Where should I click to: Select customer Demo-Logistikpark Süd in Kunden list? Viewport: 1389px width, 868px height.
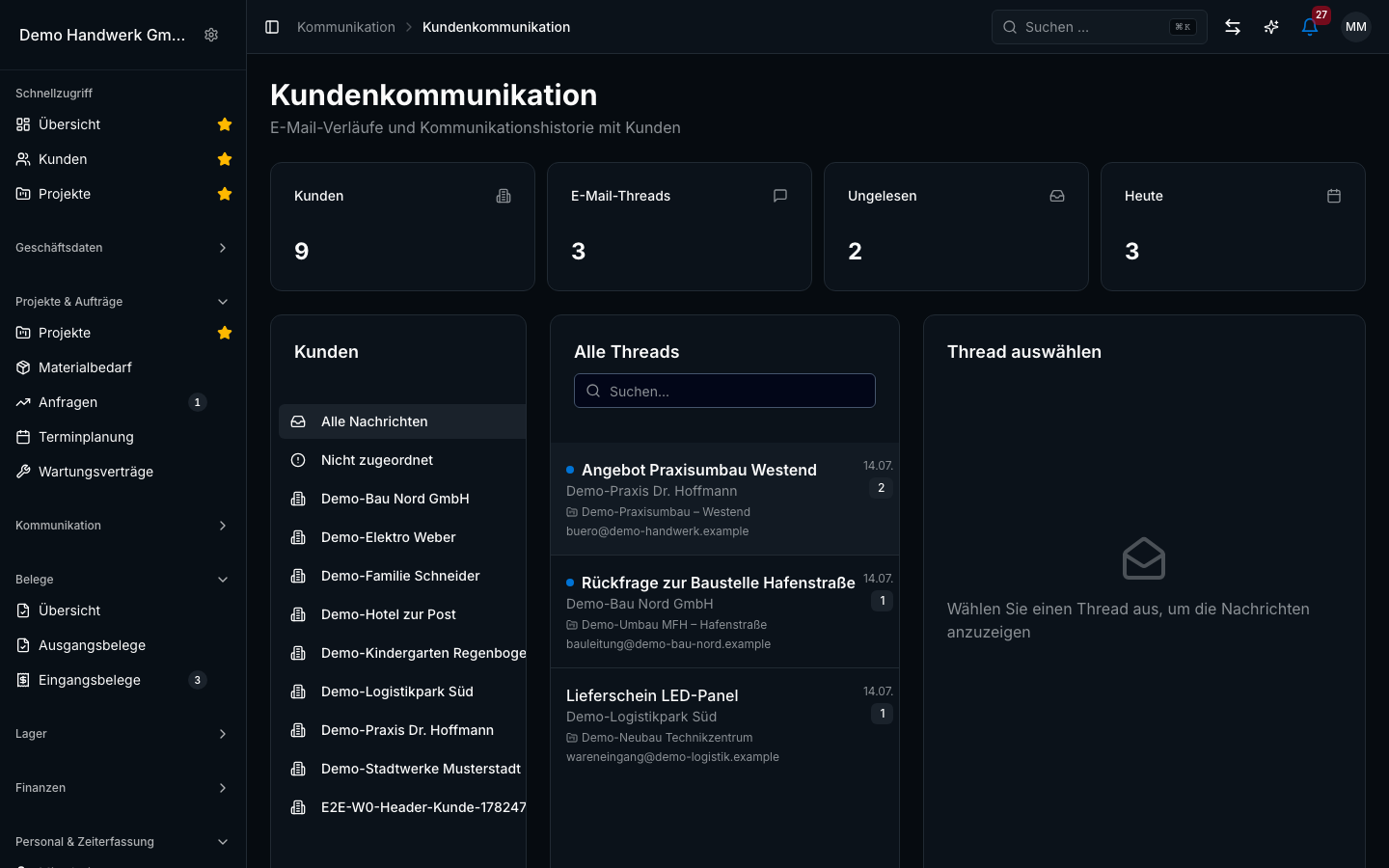point(402,692)
